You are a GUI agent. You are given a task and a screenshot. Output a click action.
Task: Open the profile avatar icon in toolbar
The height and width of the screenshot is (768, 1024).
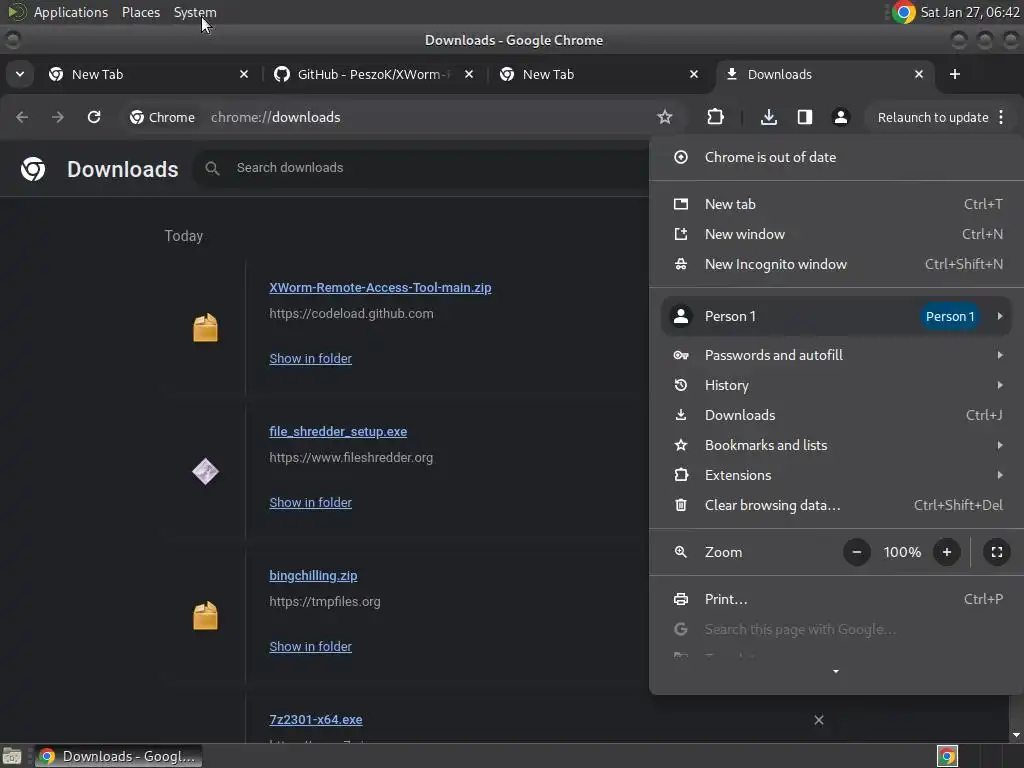coord(840,117)
